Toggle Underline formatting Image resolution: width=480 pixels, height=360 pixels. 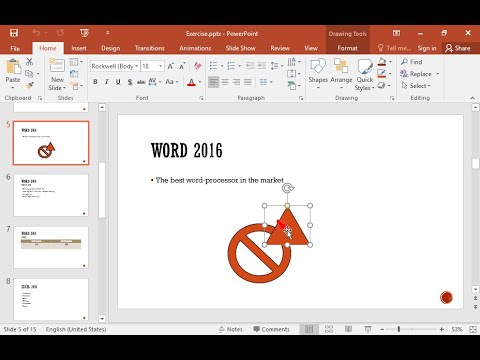[x=118, y=82]
